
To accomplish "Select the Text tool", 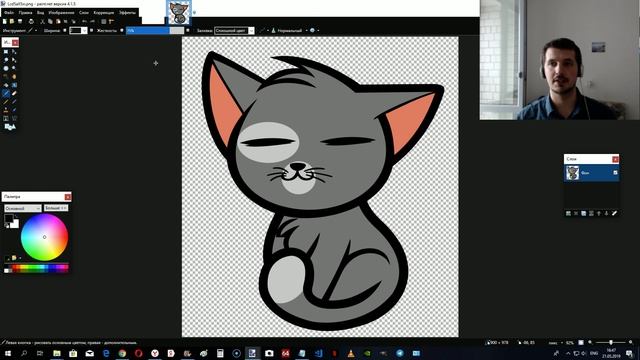I will click(6, 118).
